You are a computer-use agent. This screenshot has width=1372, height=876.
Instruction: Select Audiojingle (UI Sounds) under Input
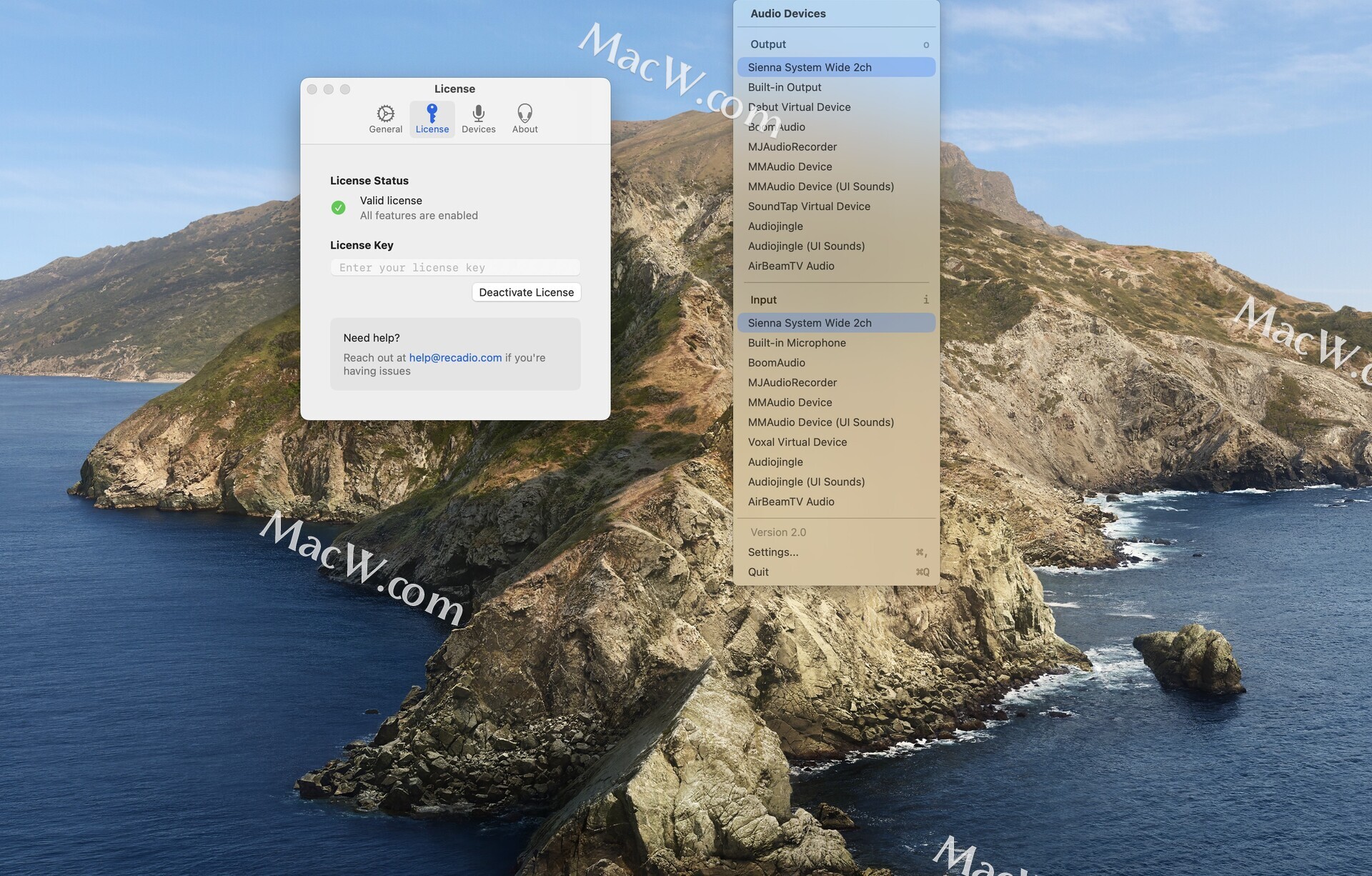pos(805,482)
